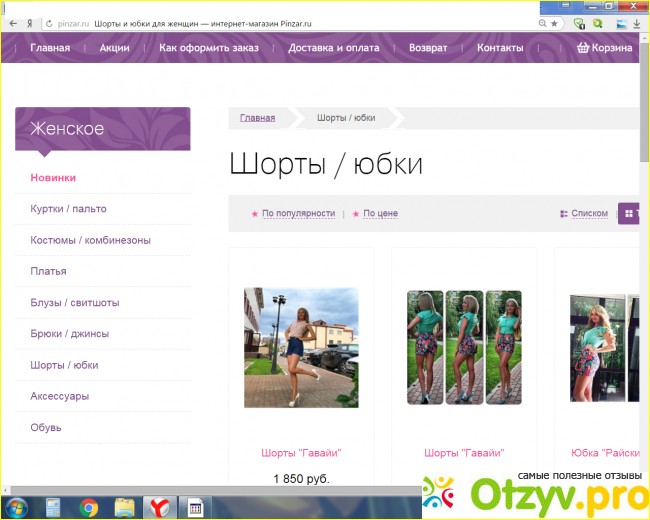Screen dimensions: 650x520
Task: Switch to grid tile view
Action: point(630,213)
